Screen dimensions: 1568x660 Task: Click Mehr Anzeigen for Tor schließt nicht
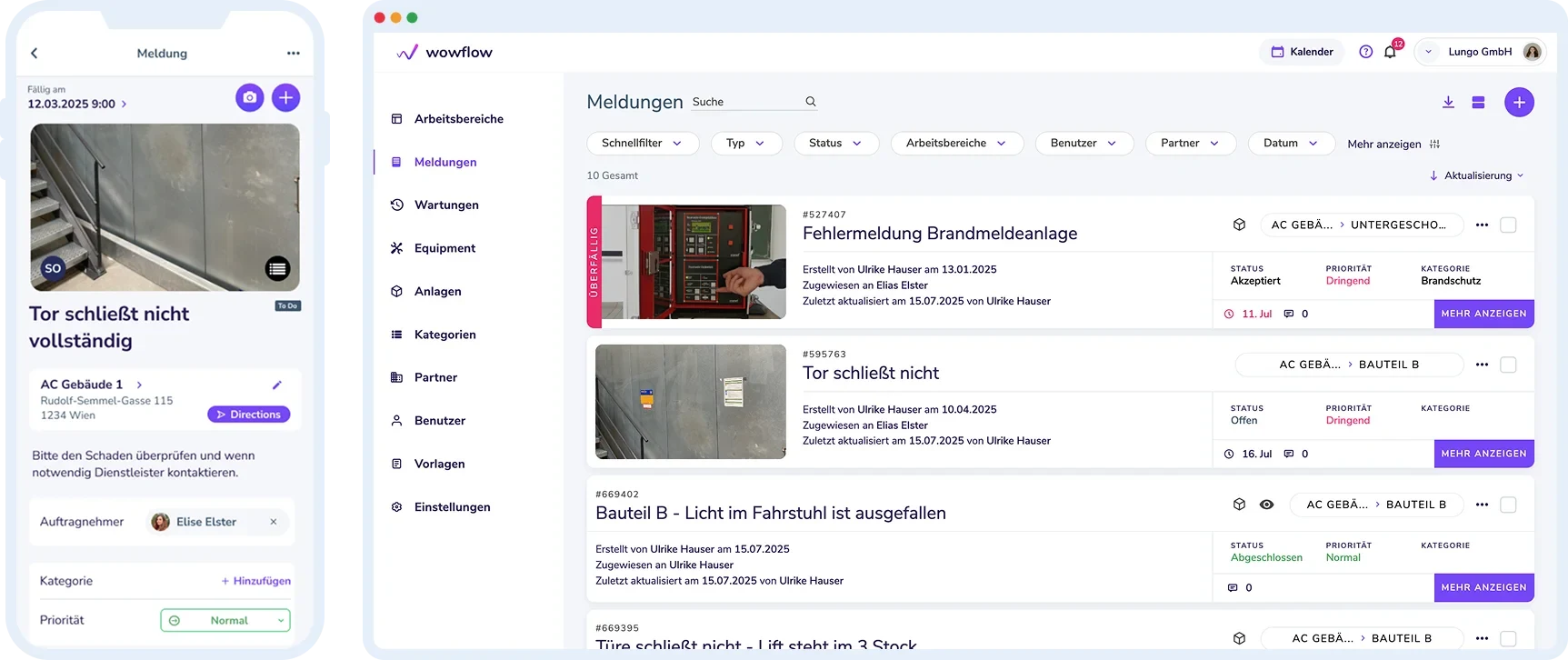pos(1483,454)
